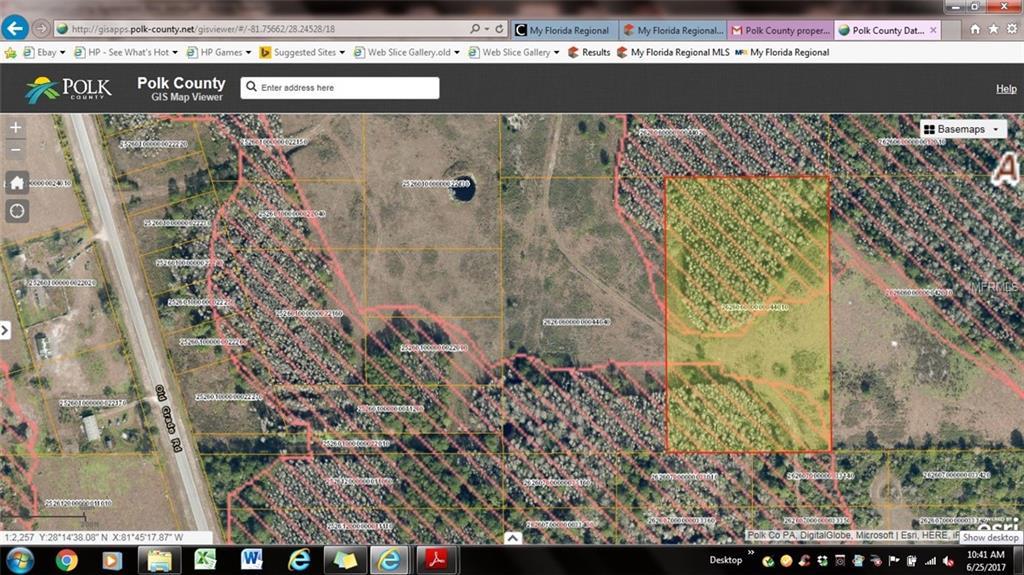The width and height of the screenshot is (1024, 575).
Task: Click the highlighted yellow parcel
Action: (x=748, y=314)
